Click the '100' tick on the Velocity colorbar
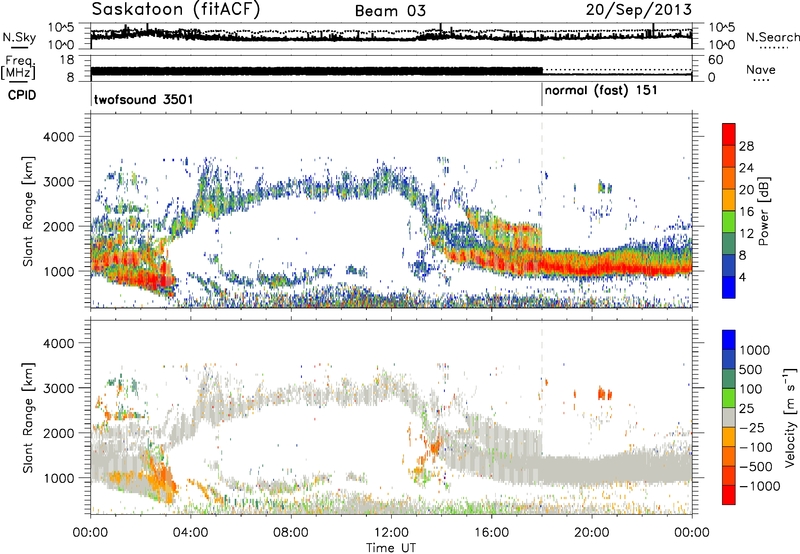This screenshot has width=800, height=554. pyautogui.click(x=751, y=389)
